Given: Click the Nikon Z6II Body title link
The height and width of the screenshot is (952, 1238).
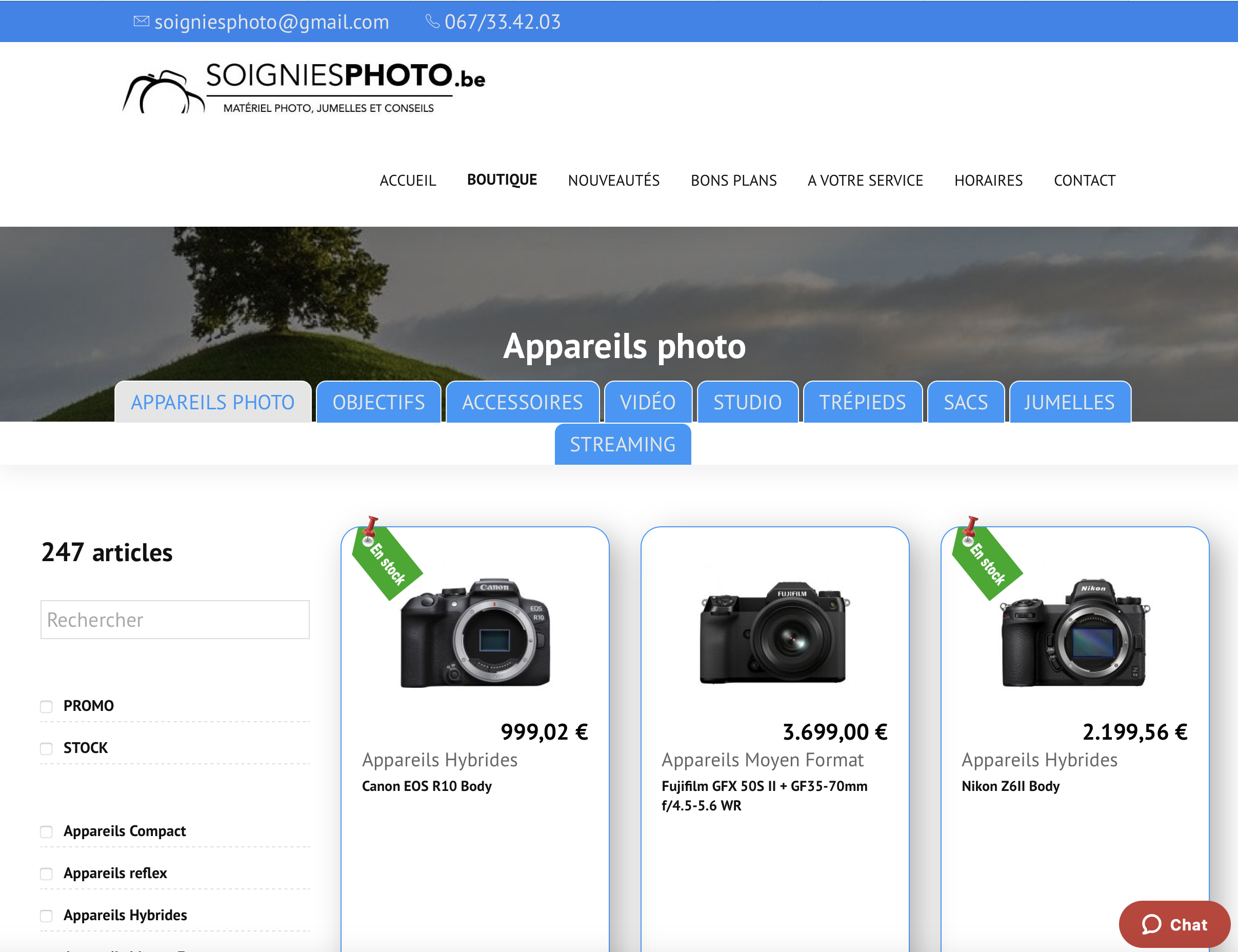Looking at the screenshot, I should (1010, 786).
